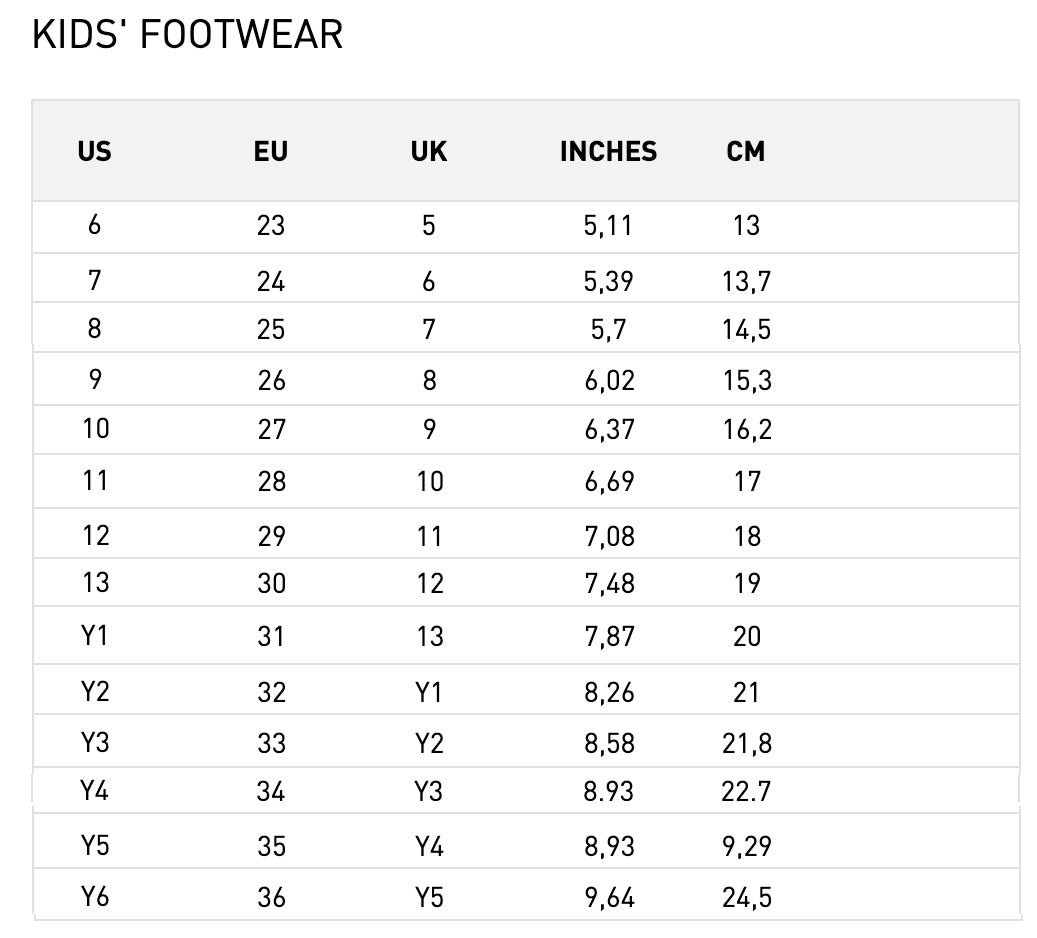Click the 8,26 inches value
This screenshot has width=1037, height=938.
pos(609,693)
